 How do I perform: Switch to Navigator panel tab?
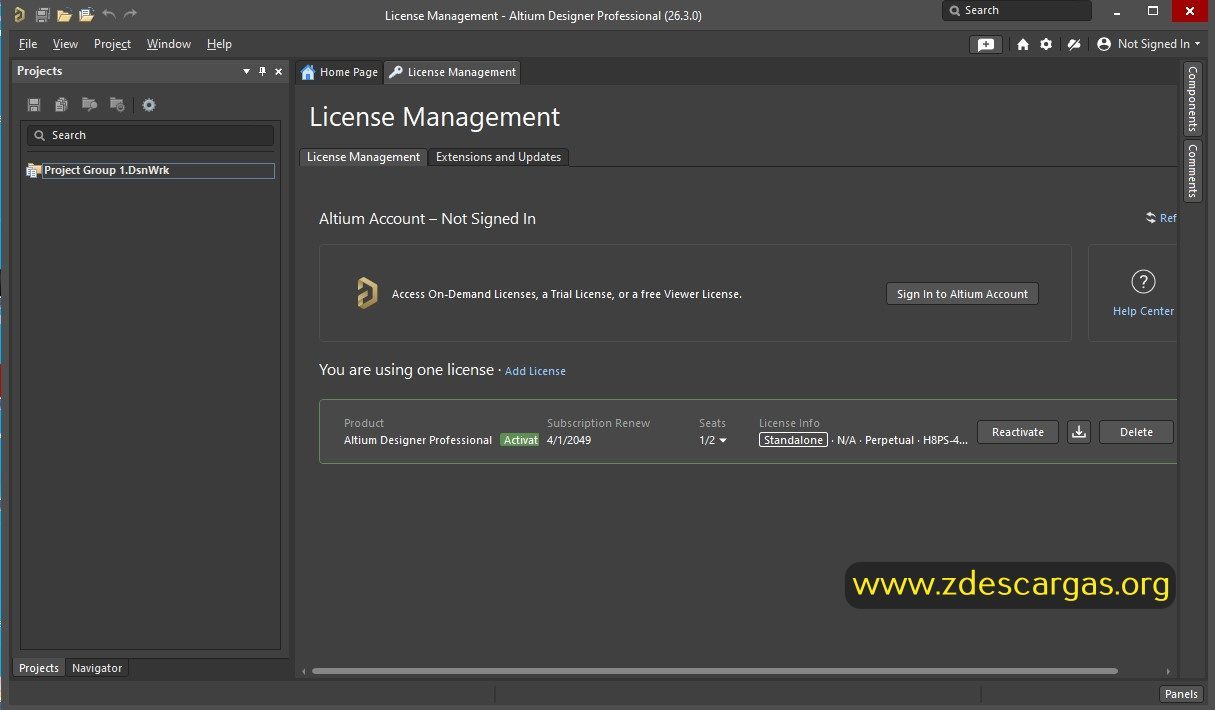pos(97,668)
